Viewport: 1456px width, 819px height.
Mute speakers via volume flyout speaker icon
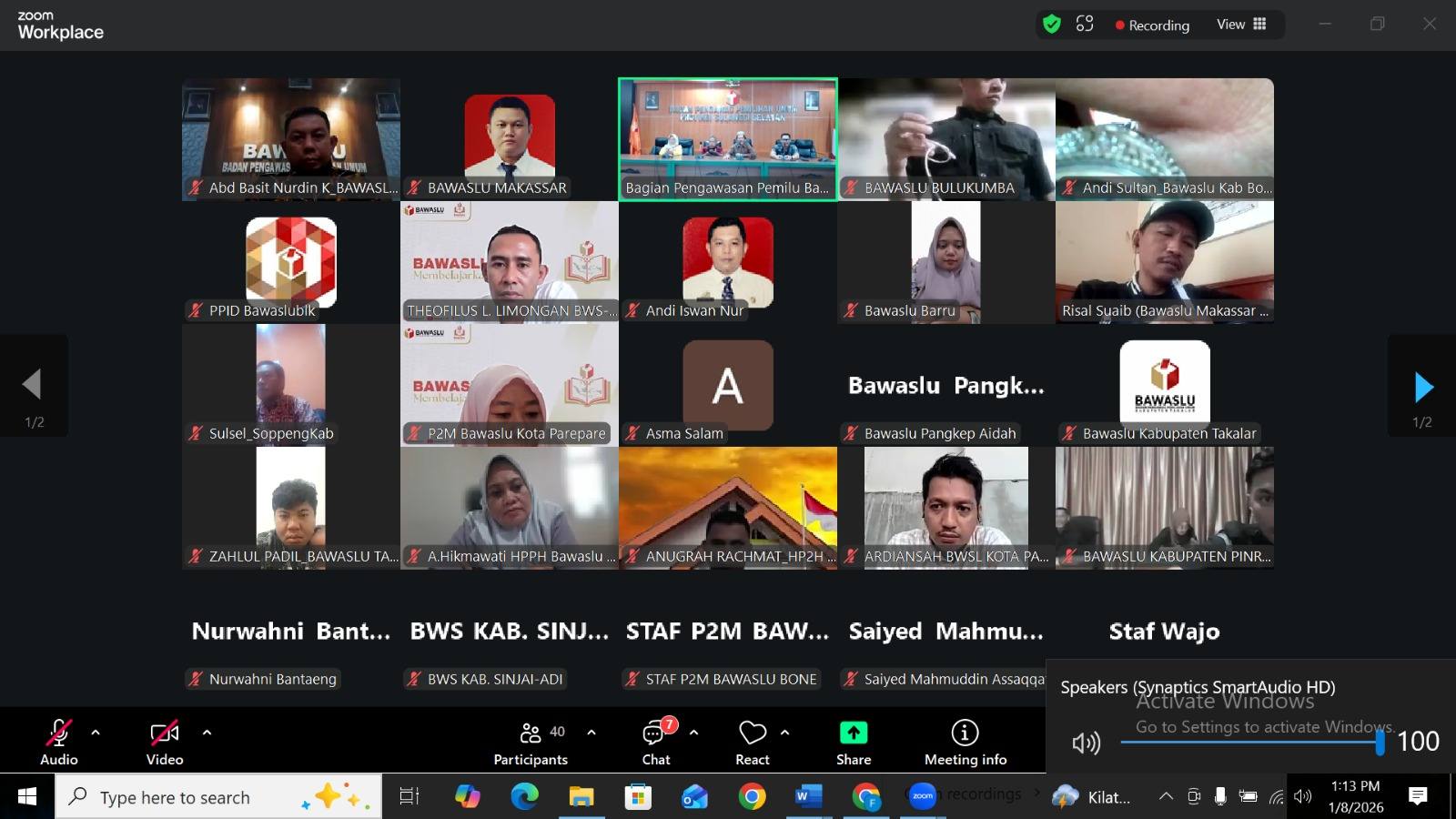pos(1087,743)
